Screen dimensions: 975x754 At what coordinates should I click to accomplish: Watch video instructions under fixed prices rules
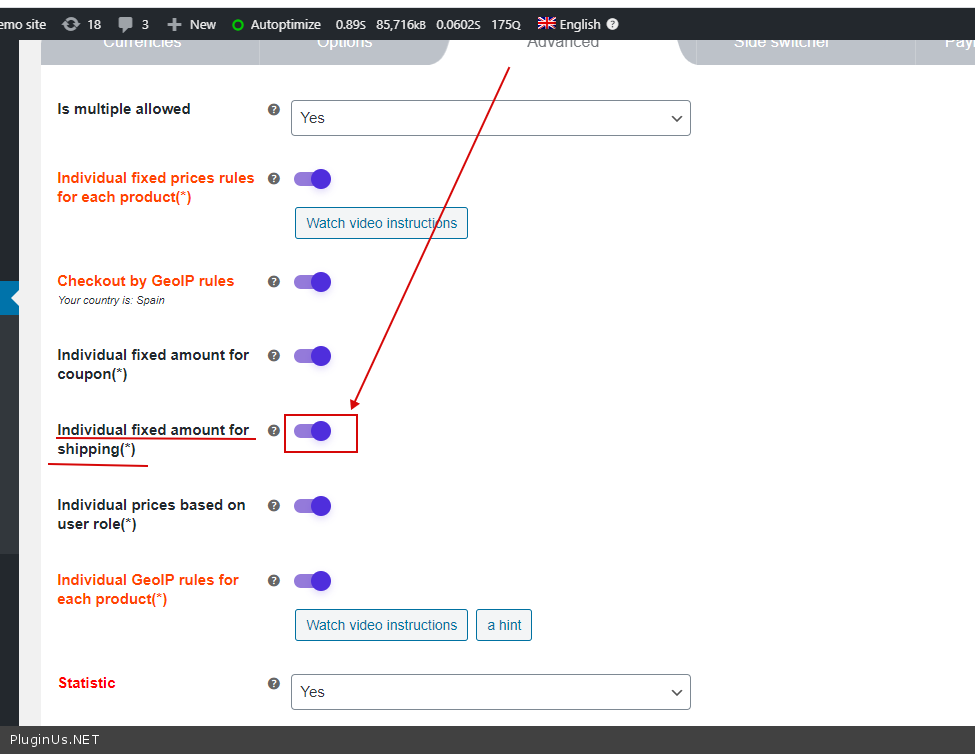coord(381,223)
